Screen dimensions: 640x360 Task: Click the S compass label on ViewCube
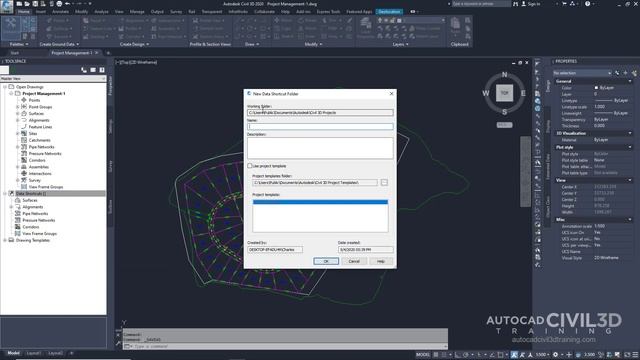click(x=504, y=112)
